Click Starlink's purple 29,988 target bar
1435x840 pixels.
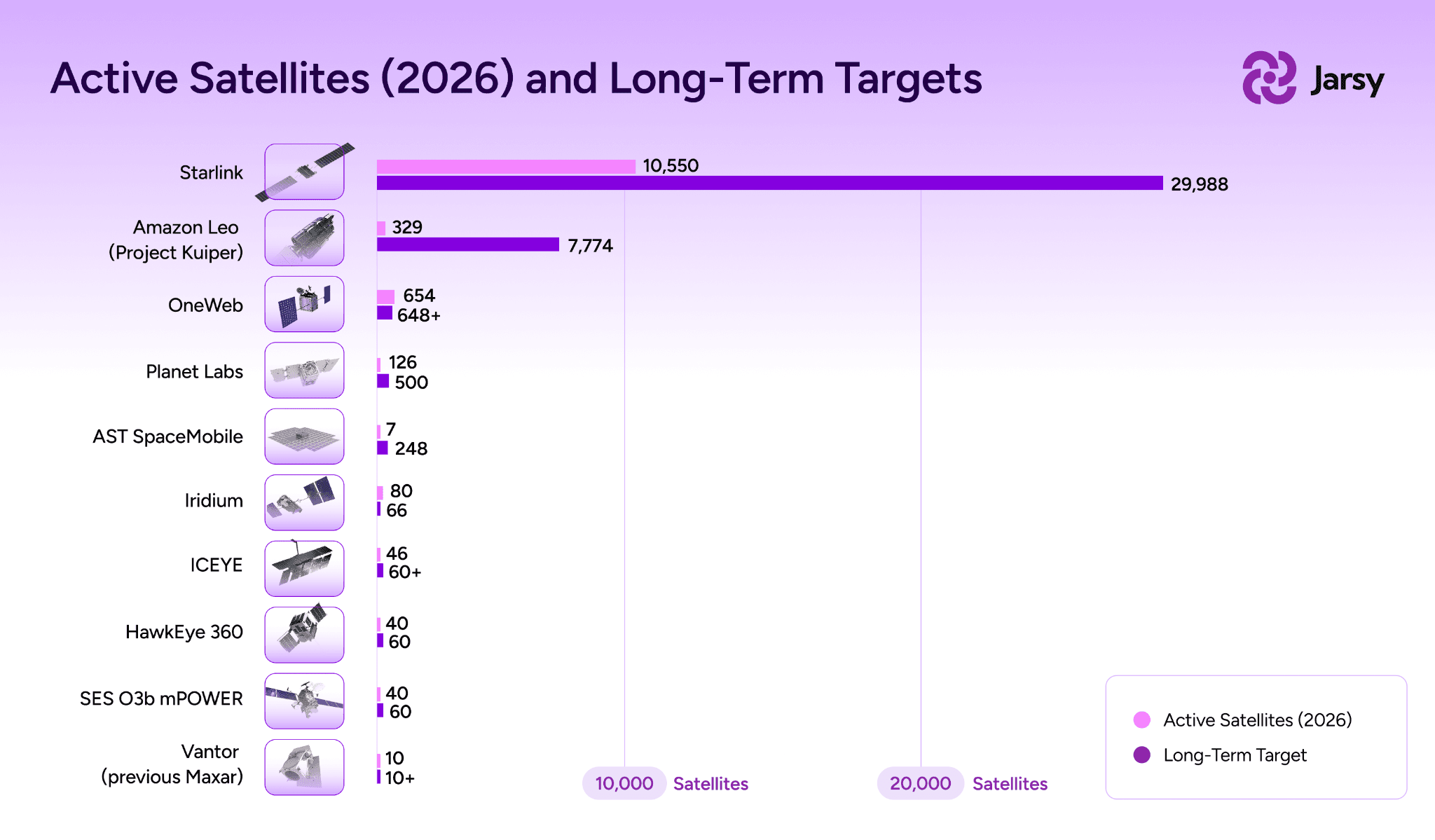[x=770, y=183]
